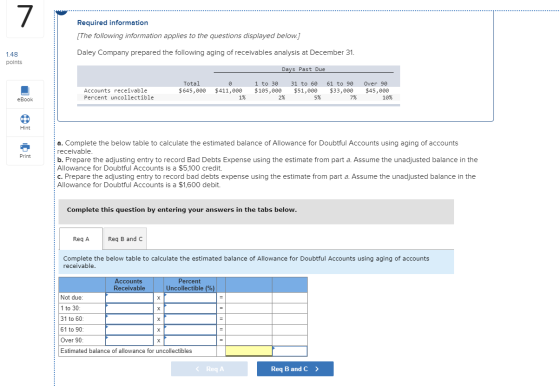Click the disabled Req A back button
560x386 pixels.
click(x=209, y=369)
